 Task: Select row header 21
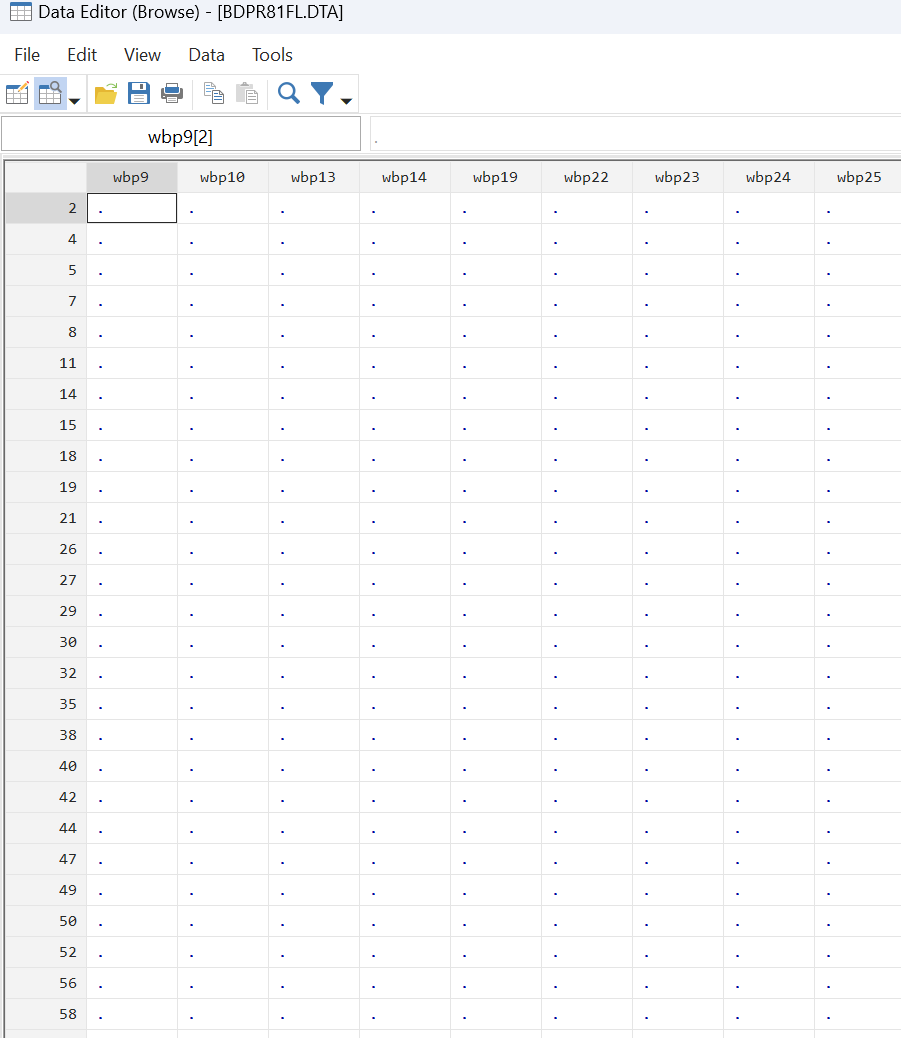46,518
